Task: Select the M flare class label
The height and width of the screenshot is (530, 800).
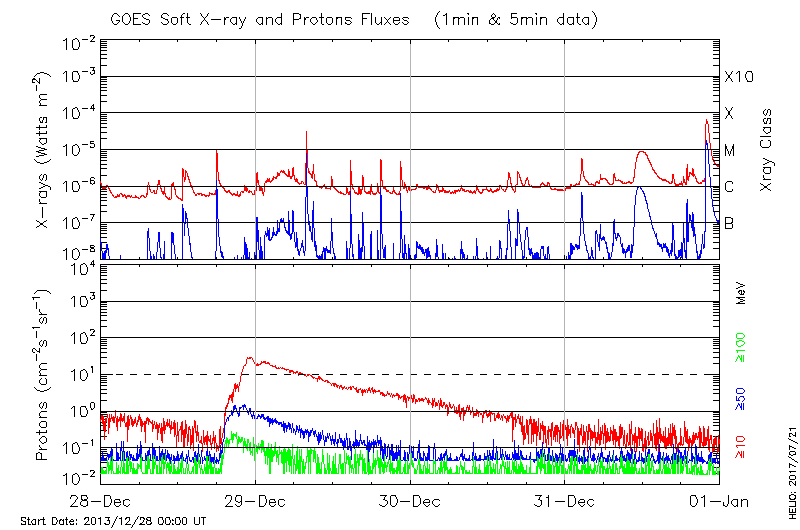Action: coord(730,151)
